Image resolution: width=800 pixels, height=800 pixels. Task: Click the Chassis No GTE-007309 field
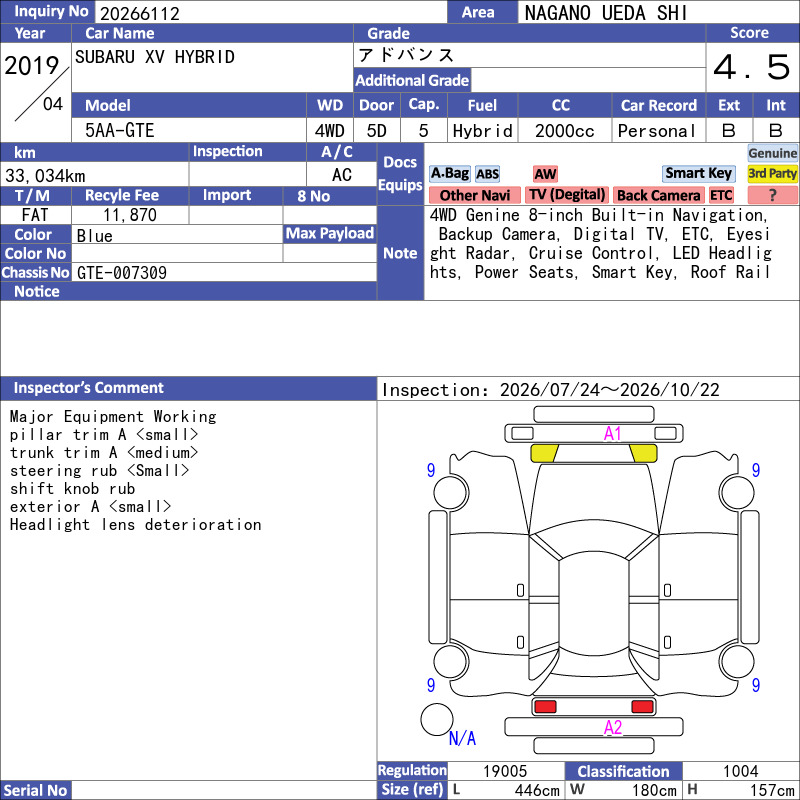pos(224,272)
